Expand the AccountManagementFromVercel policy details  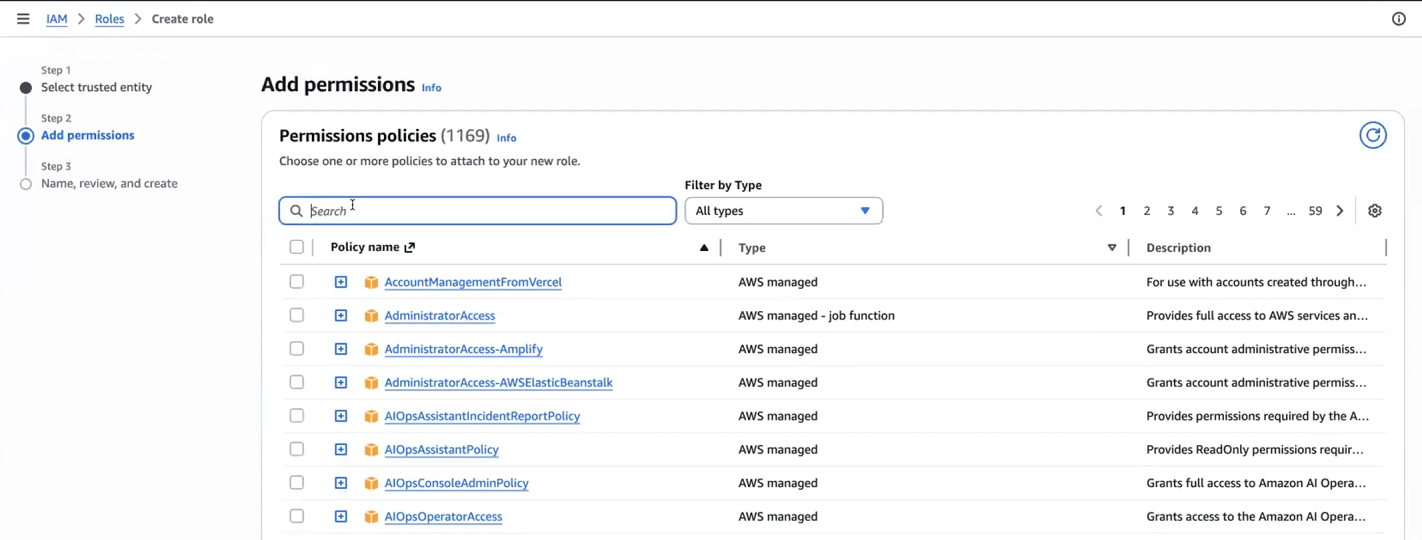(341, 282)
